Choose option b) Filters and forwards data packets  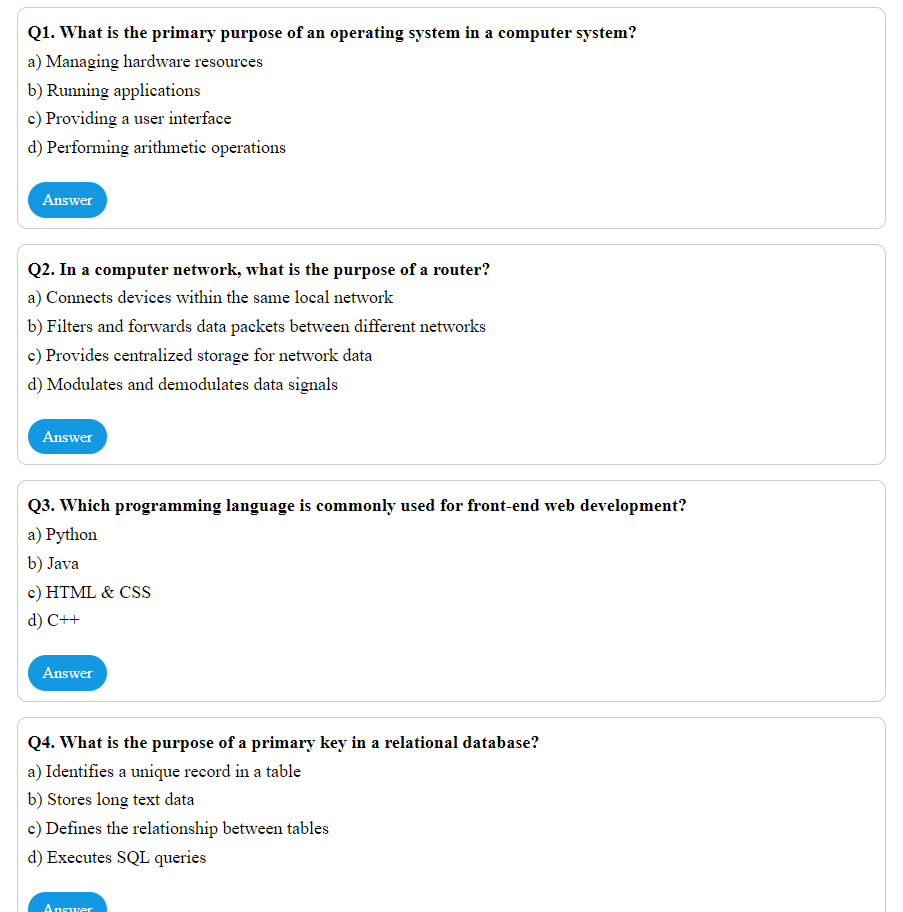pos(256,326)
